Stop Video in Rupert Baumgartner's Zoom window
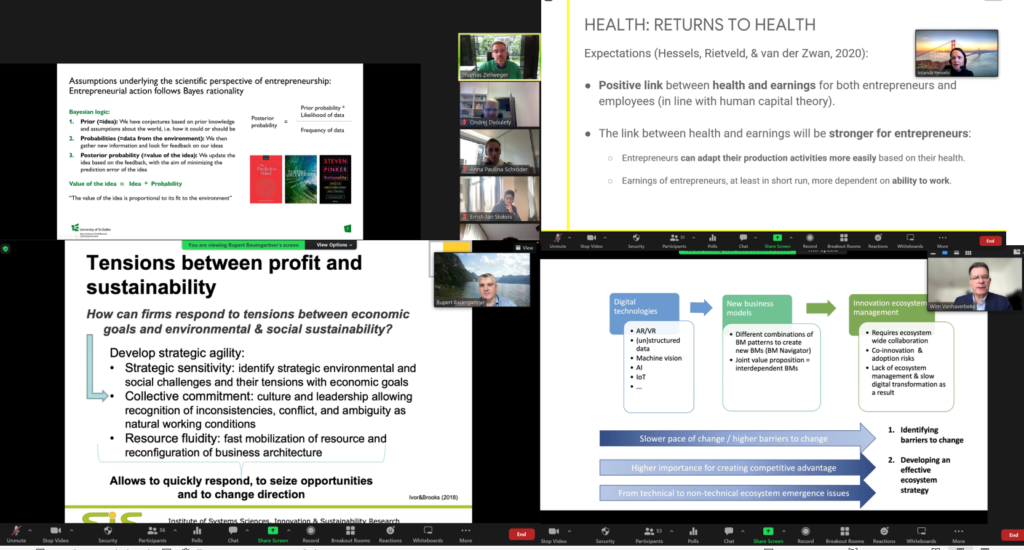The width and height of the screenshot is (1024, 550). click(56, 534)
